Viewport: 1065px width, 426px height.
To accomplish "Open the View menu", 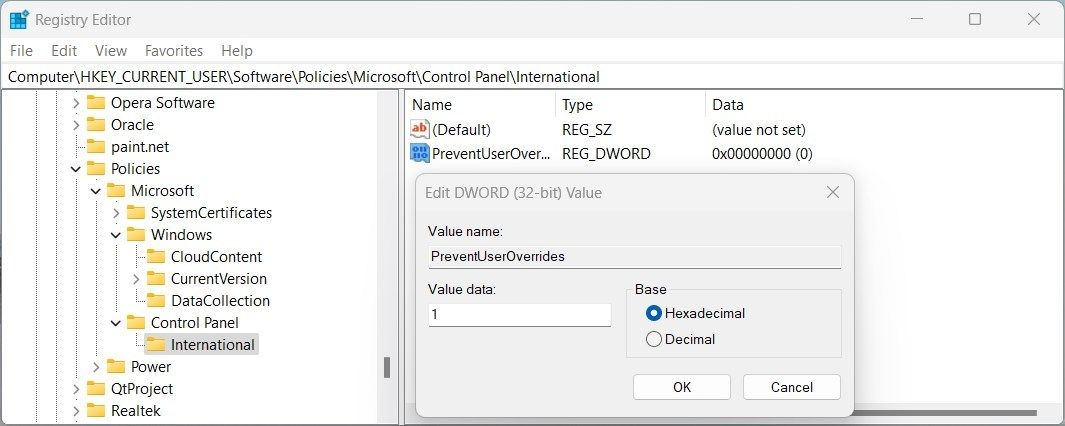I will click(111, 50).
